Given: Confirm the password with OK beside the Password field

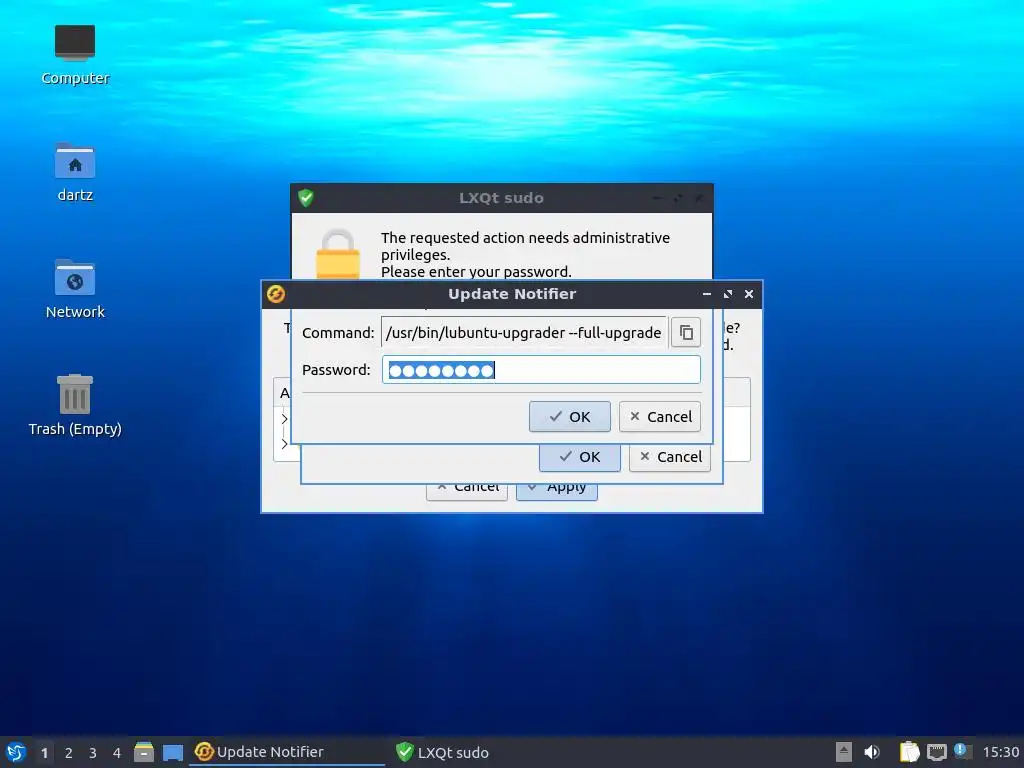Looking at the screenshot, I should 569,417.
